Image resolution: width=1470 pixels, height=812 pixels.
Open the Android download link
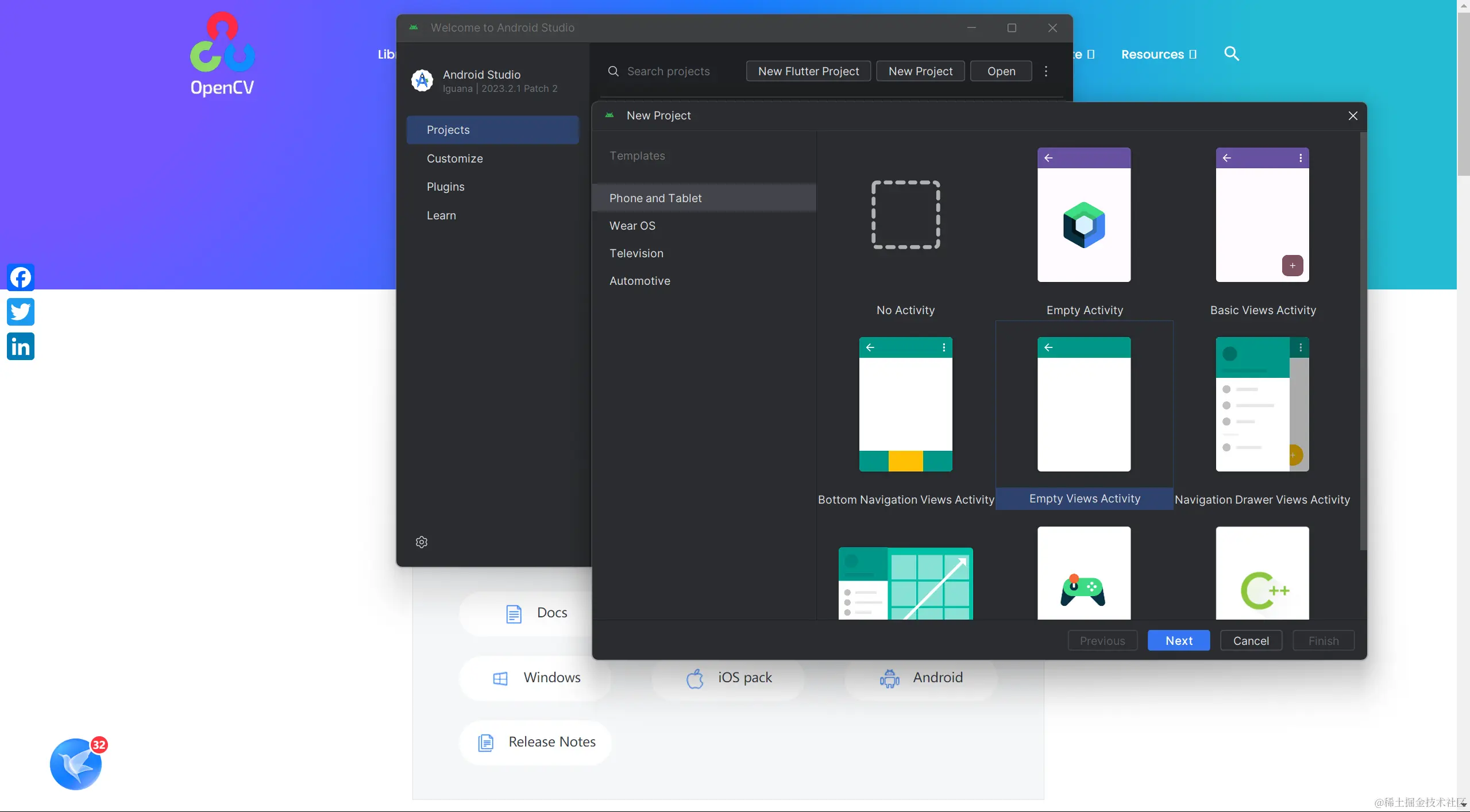coord(921,678)
